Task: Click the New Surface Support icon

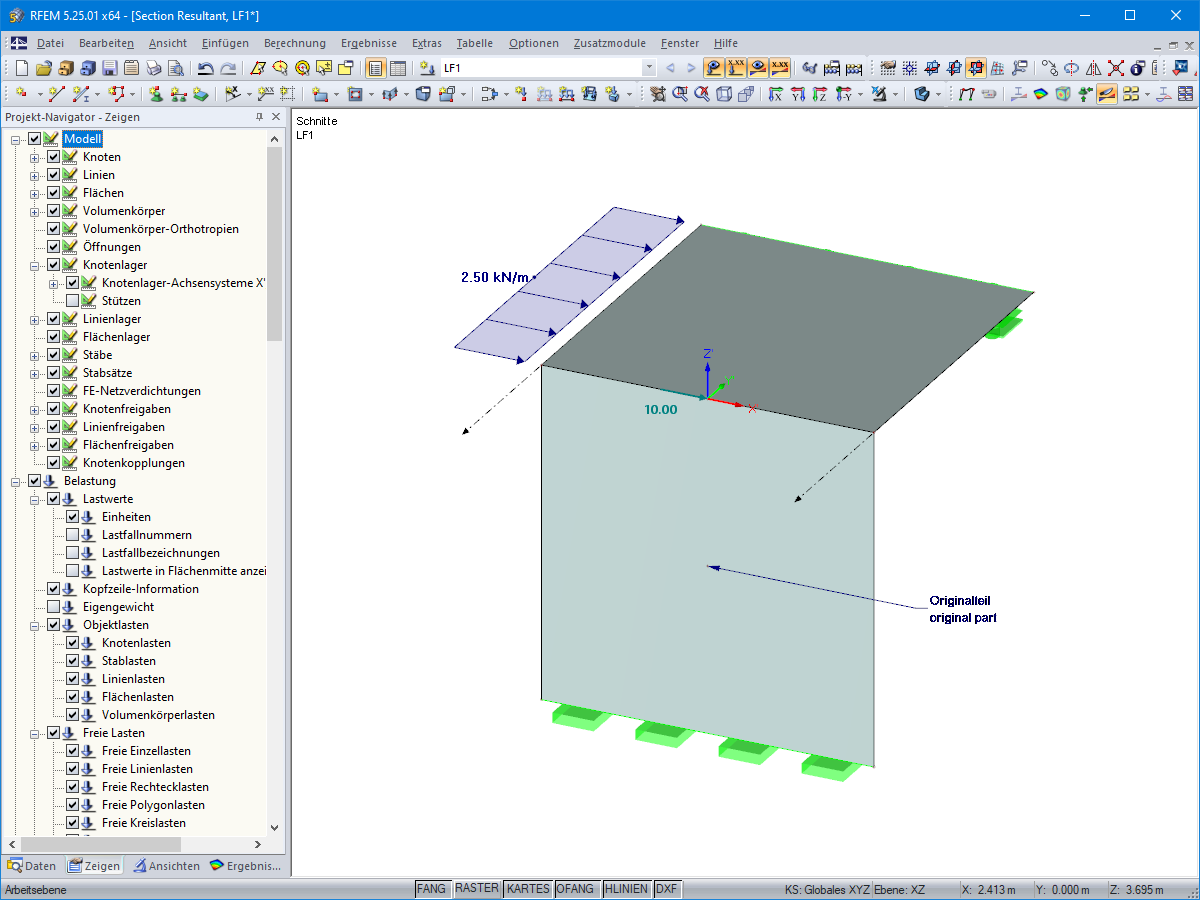Action: (x=201, y=93)
